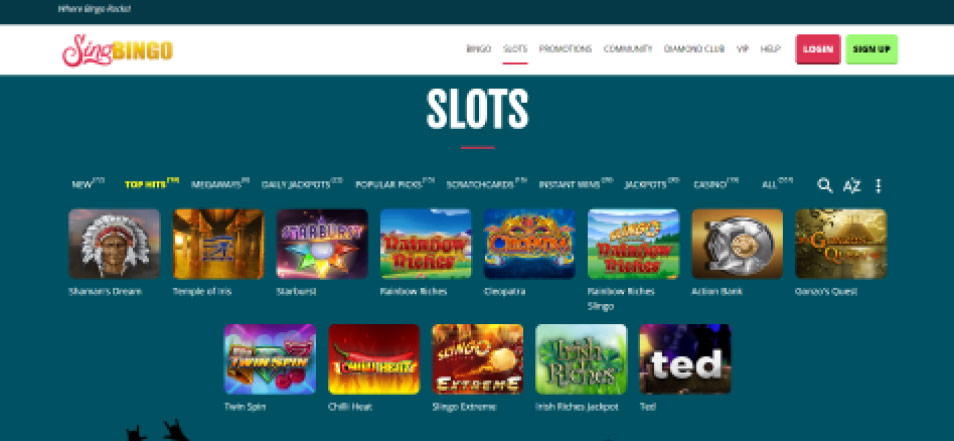Open the Diamond Club menu item
Screen dimensions: 954x441
[x=694, y=49]
